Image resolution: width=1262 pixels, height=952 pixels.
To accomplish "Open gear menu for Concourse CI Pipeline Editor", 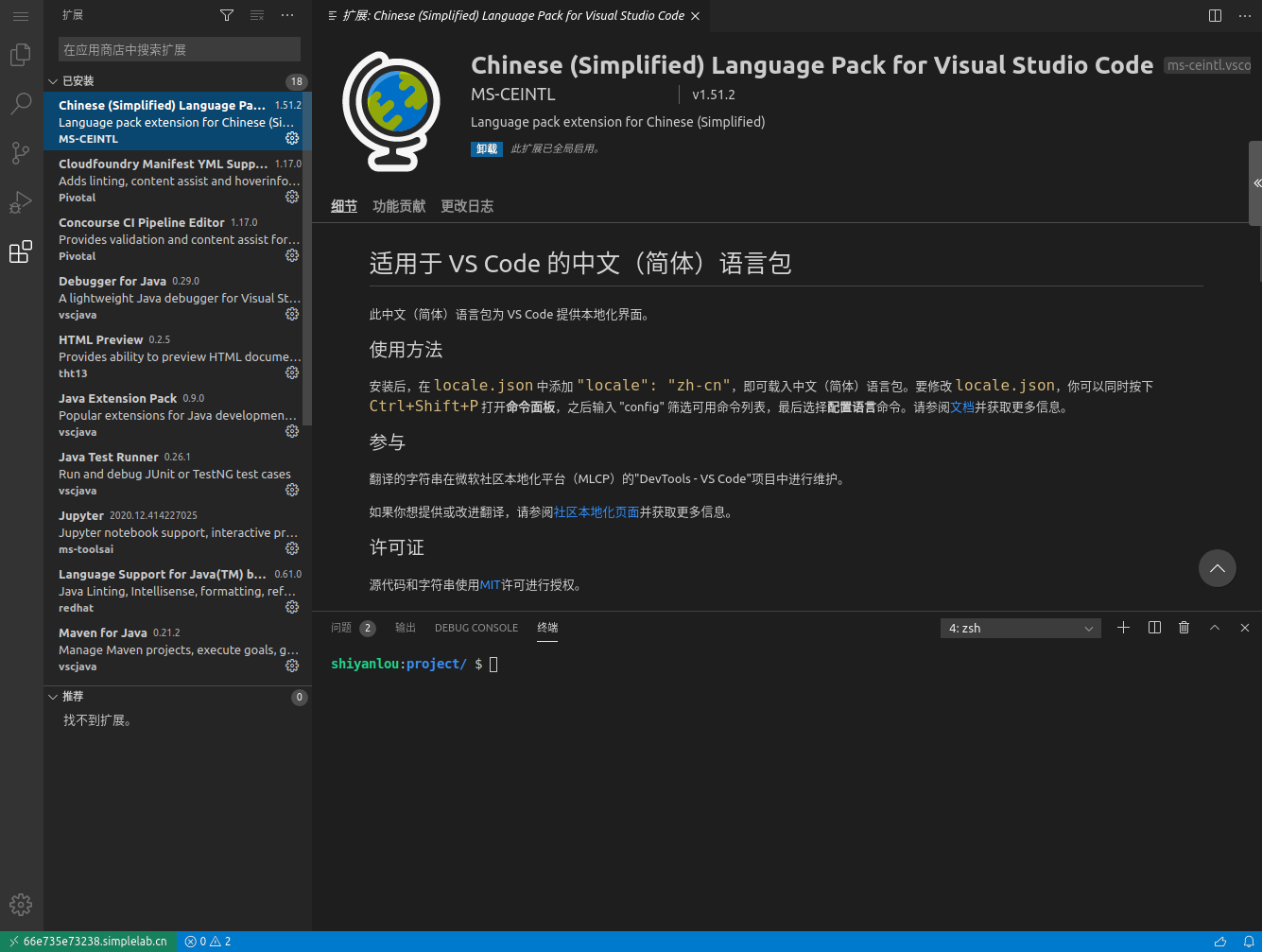I will (x=292, y=255).
